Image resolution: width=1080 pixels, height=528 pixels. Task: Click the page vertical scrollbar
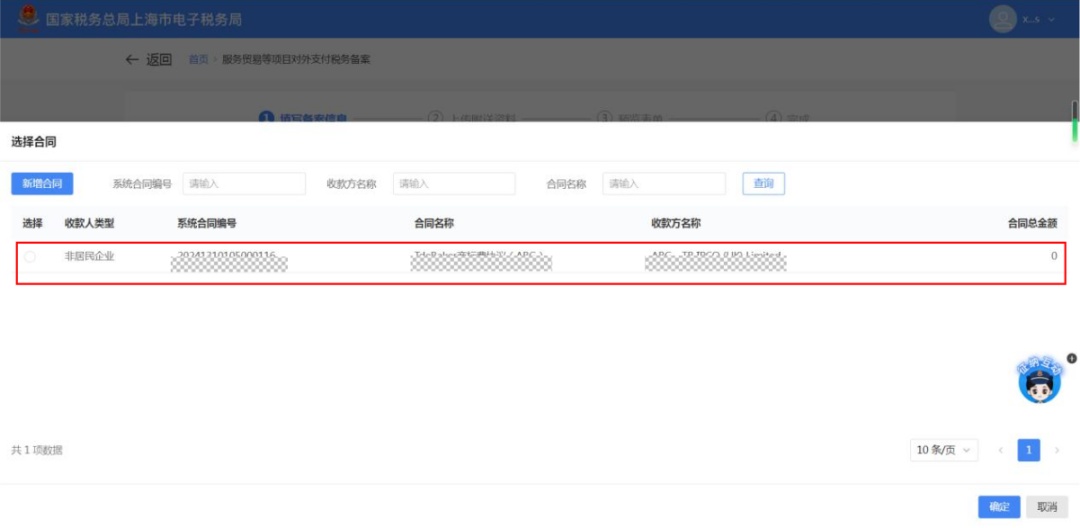point(1074,122)
